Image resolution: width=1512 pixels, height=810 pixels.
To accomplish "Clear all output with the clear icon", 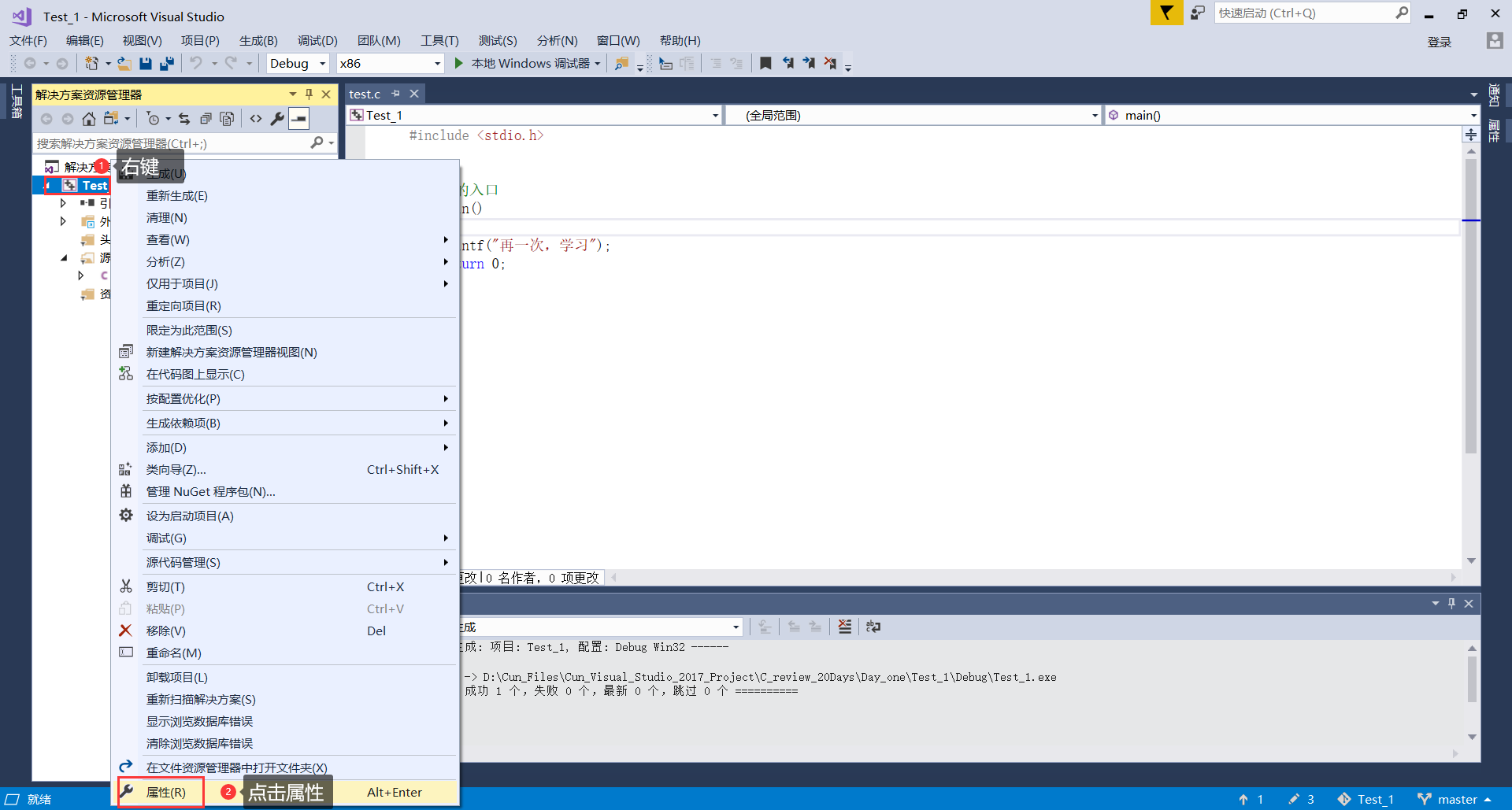I will [845, 627].
